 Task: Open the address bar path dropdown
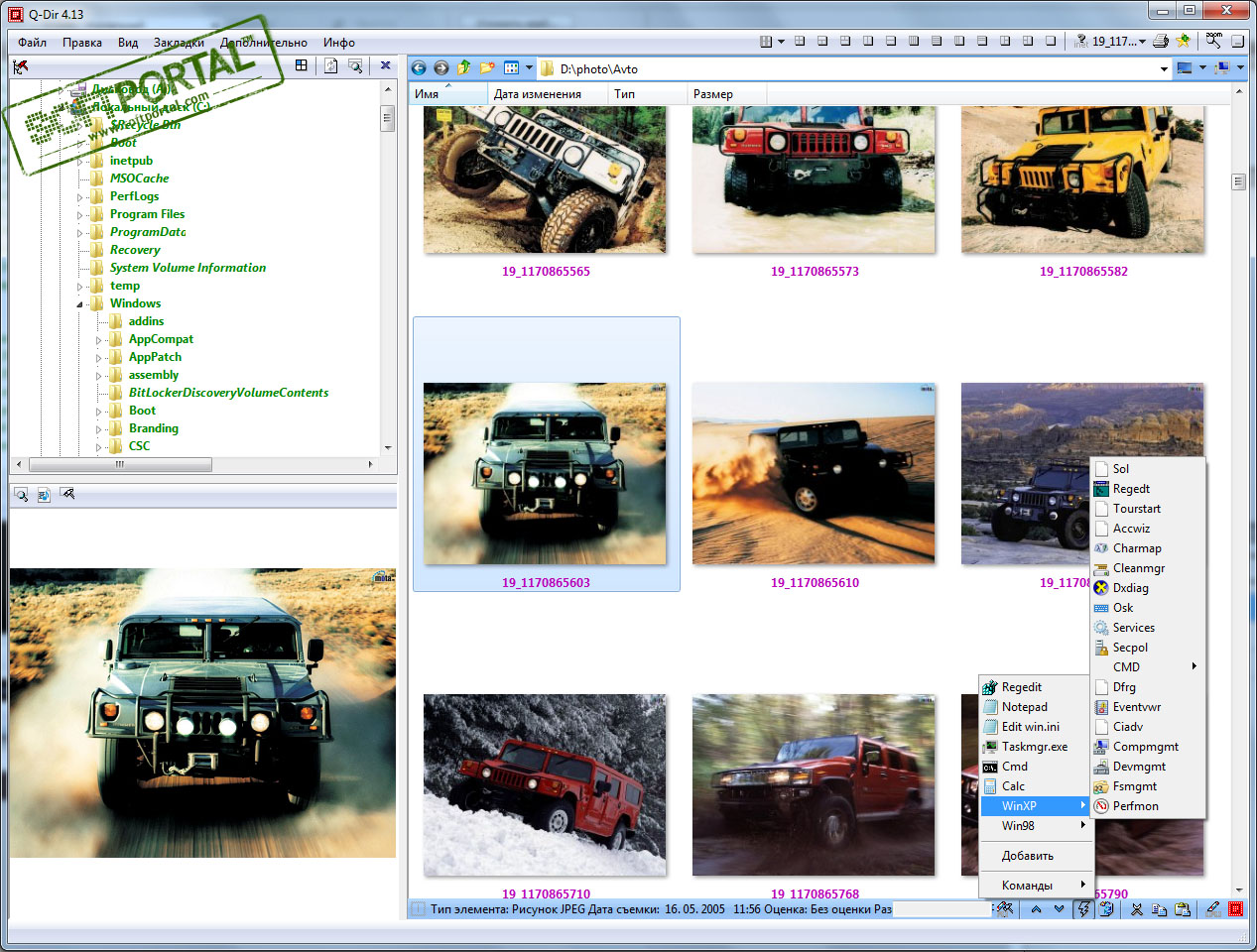[1164, 68]
